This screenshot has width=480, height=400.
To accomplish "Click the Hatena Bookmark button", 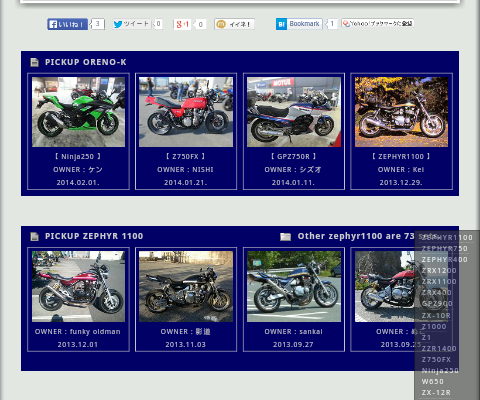I will 299,24.
